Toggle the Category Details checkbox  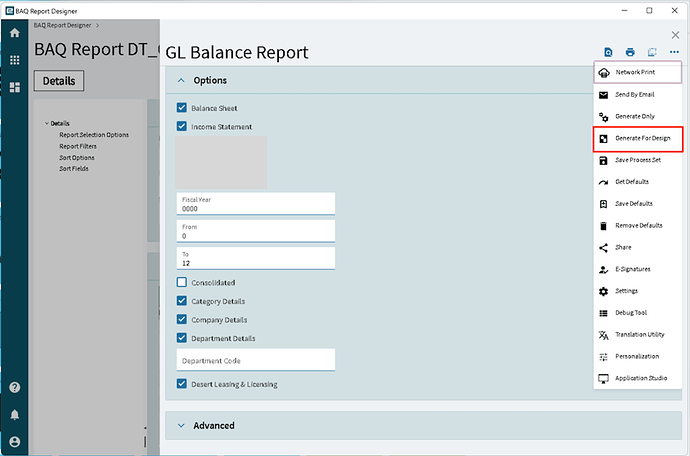click(182, 301)
